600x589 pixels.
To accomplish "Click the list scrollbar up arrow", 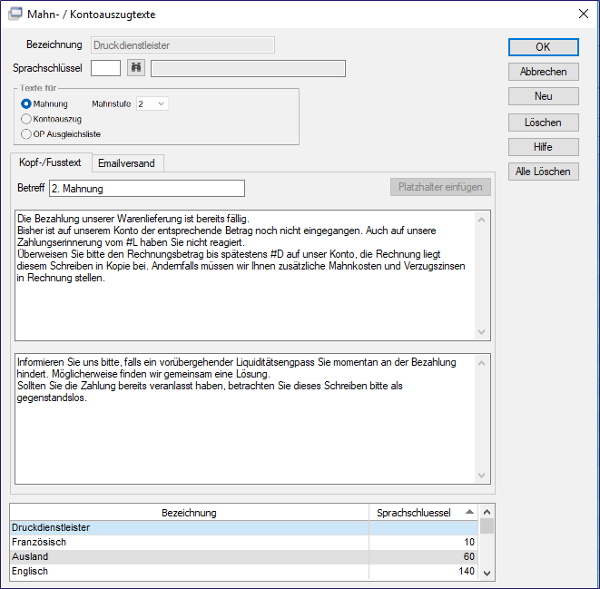I will (487, 512).
